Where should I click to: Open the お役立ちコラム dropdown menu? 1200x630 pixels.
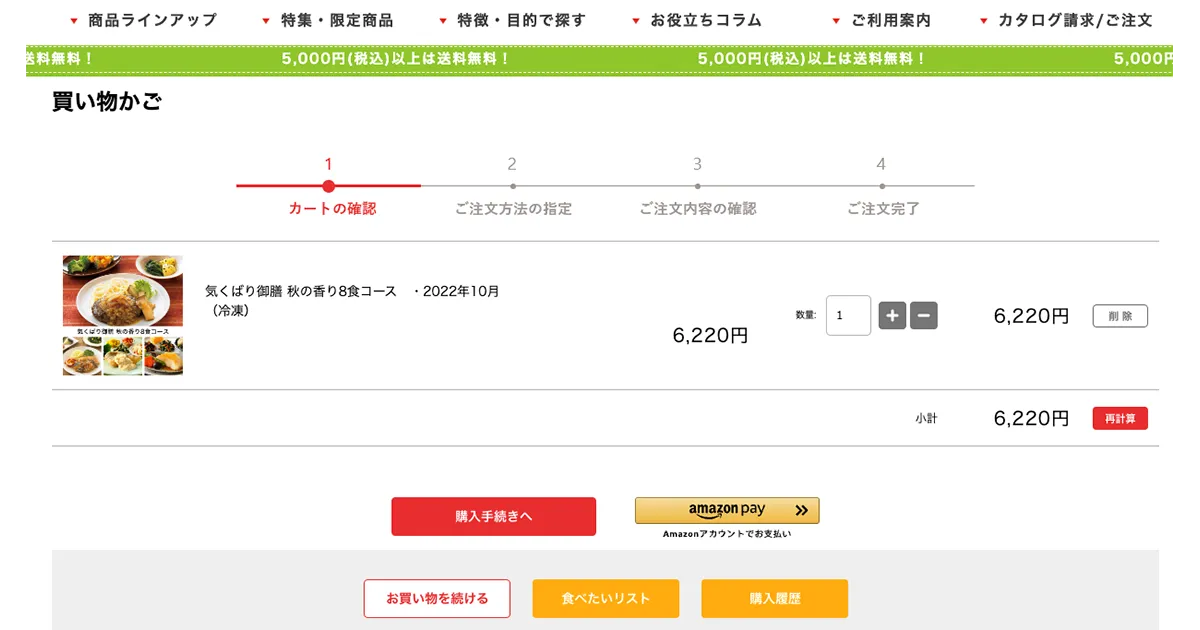pos(705,19)
